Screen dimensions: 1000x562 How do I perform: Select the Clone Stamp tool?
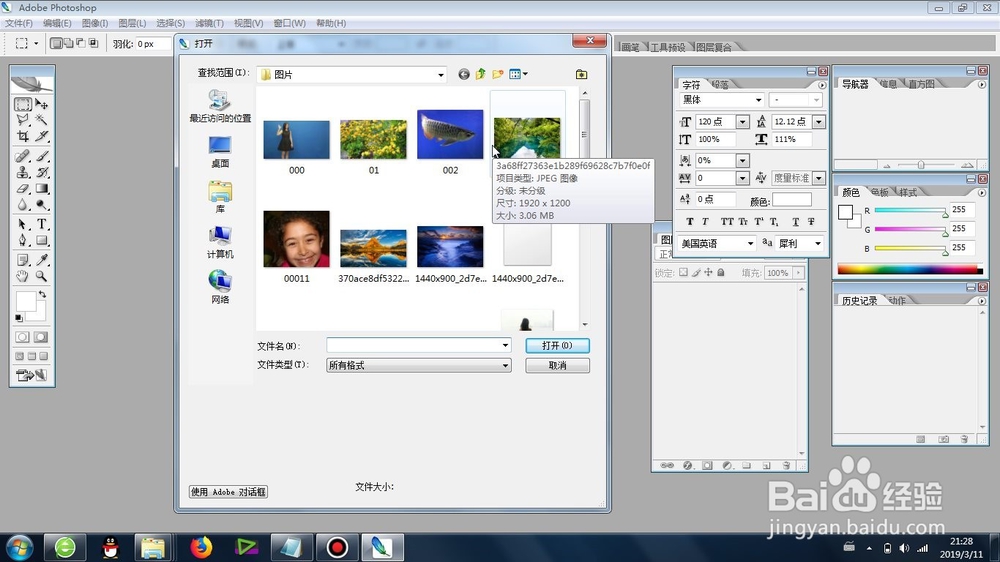[x=22, y=172]
